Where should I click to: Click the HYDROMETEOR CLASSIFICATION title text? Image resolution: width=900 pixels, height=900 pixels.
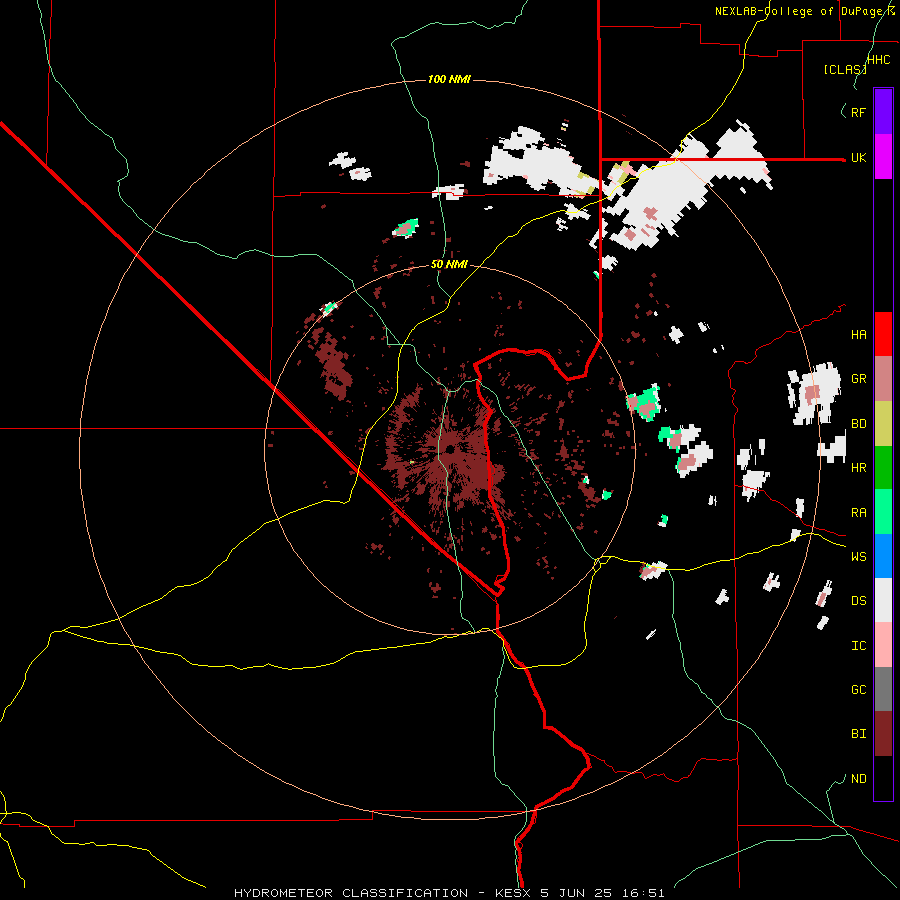coord(351,893)
